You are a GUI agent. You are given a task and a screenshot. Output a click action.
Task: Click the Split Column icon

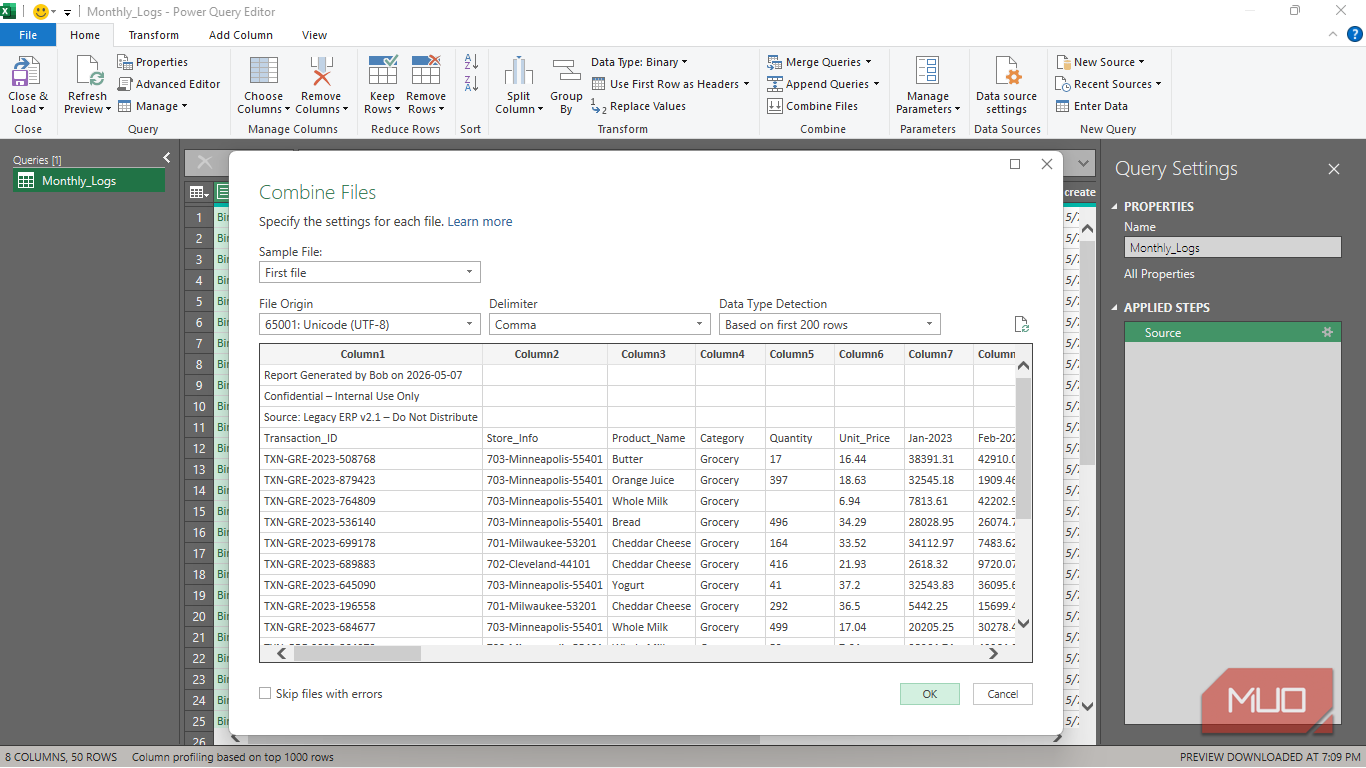coord(518,72)
